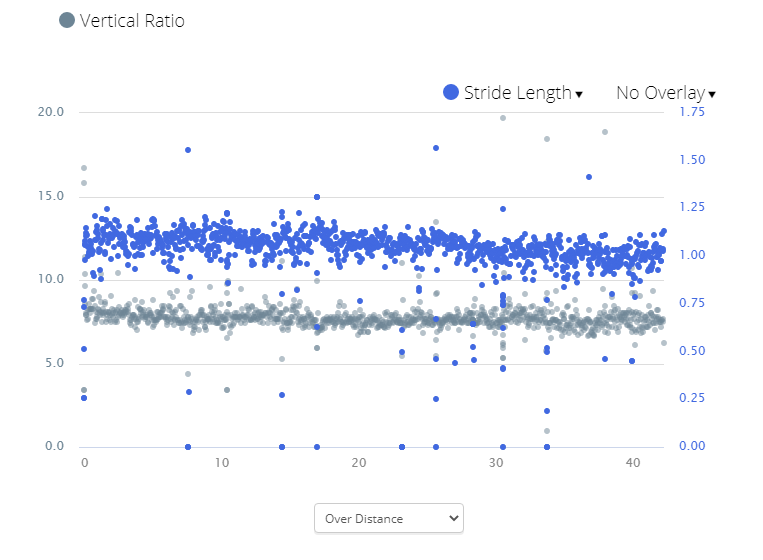The width and height of the screenshot is (763, 560).
Task: Click the 20.0 label on left axis
Action: tap(50, 111)
